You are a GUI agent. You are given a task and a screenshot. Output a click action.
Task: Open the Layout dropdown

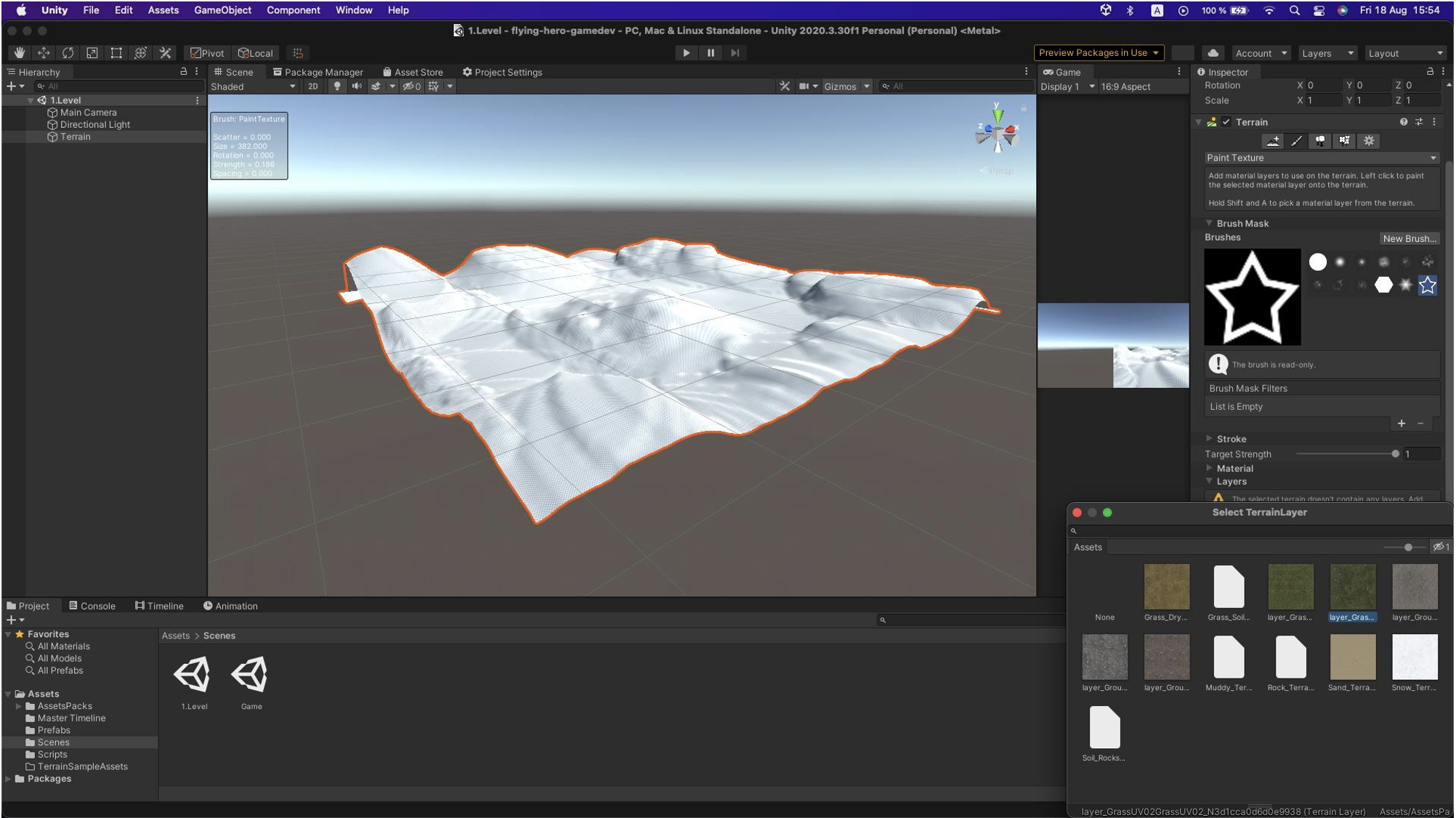(x=1405, y=53)
